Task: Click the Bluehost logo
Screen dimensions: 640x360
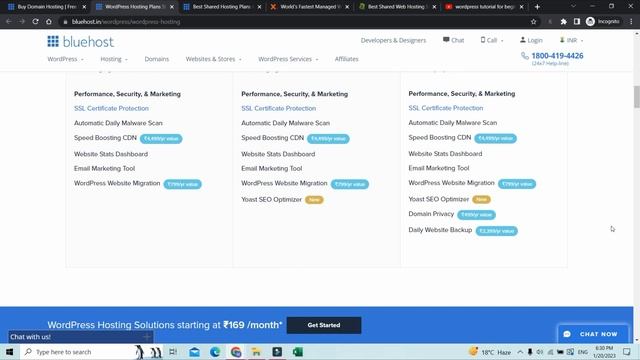Action: point(80,42)
